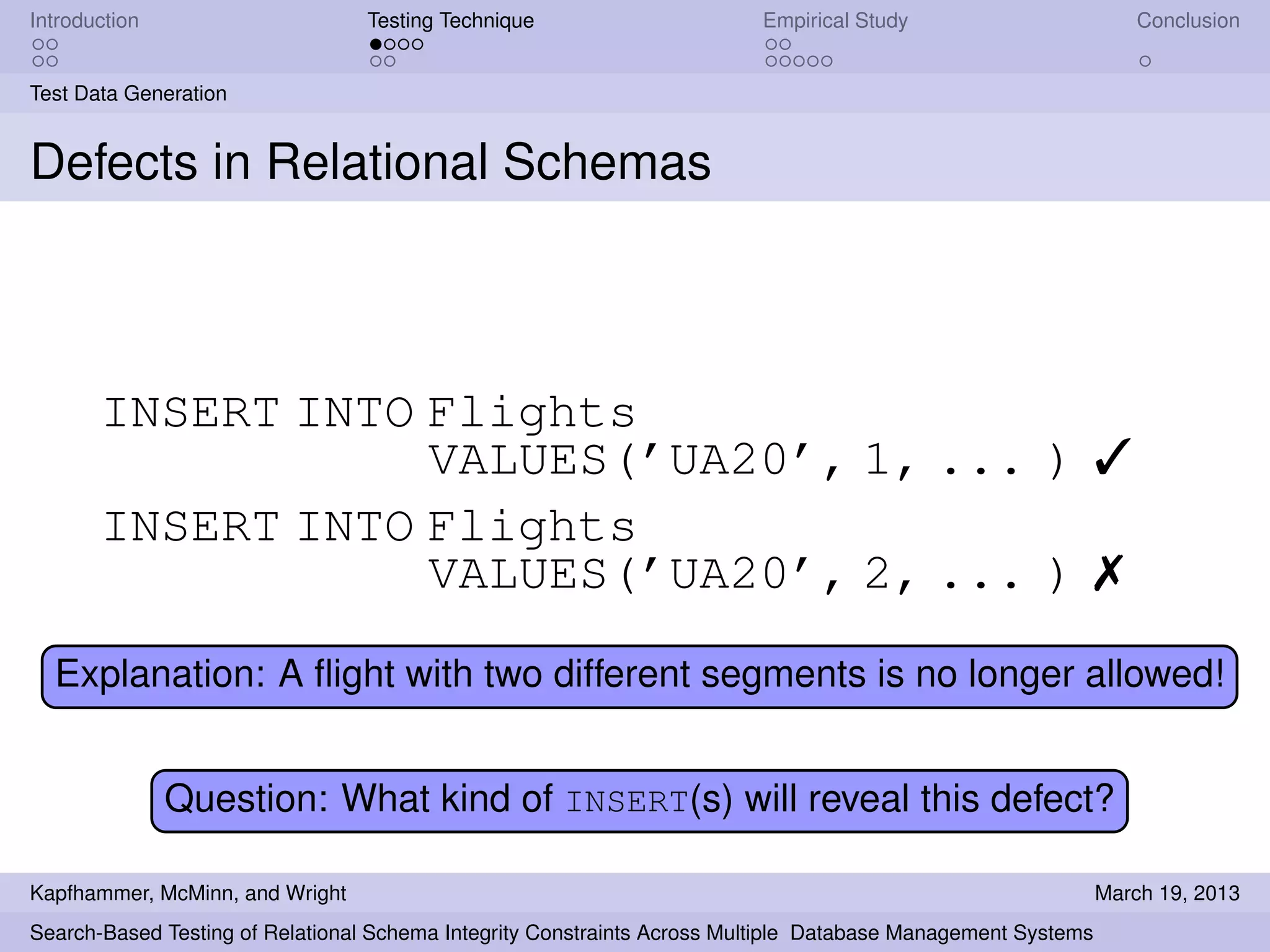Click fifth dot in Empirical Study bottom row

click(827, 61)
